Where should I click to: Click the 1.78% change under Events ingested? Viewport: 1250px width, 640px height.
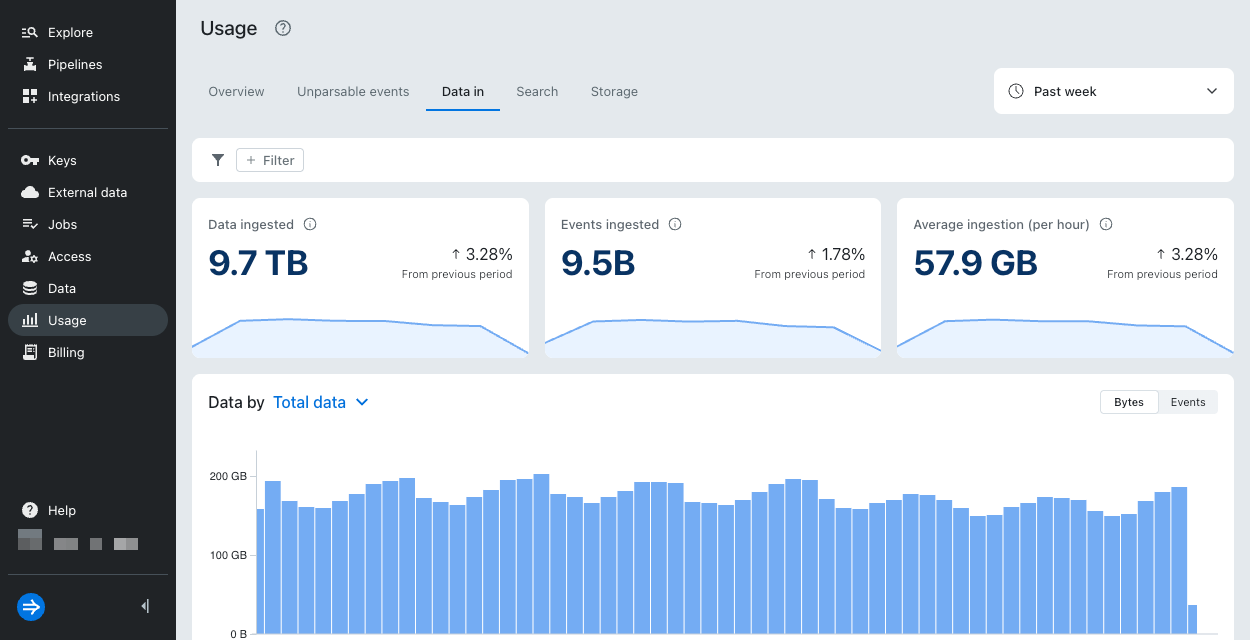point(837,254)
